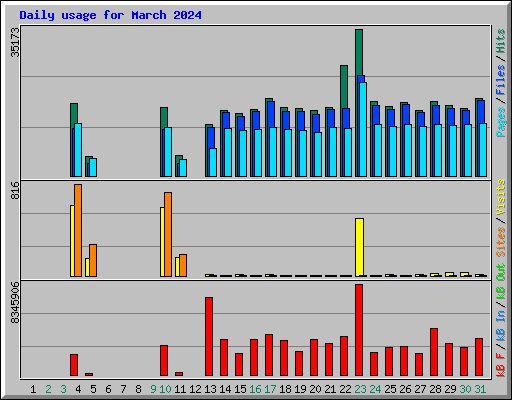Viewport: 512px width, 400px height.
Task: Click the 'Sites' legend label
Action: pyautogui.click(x=501, y=242)
